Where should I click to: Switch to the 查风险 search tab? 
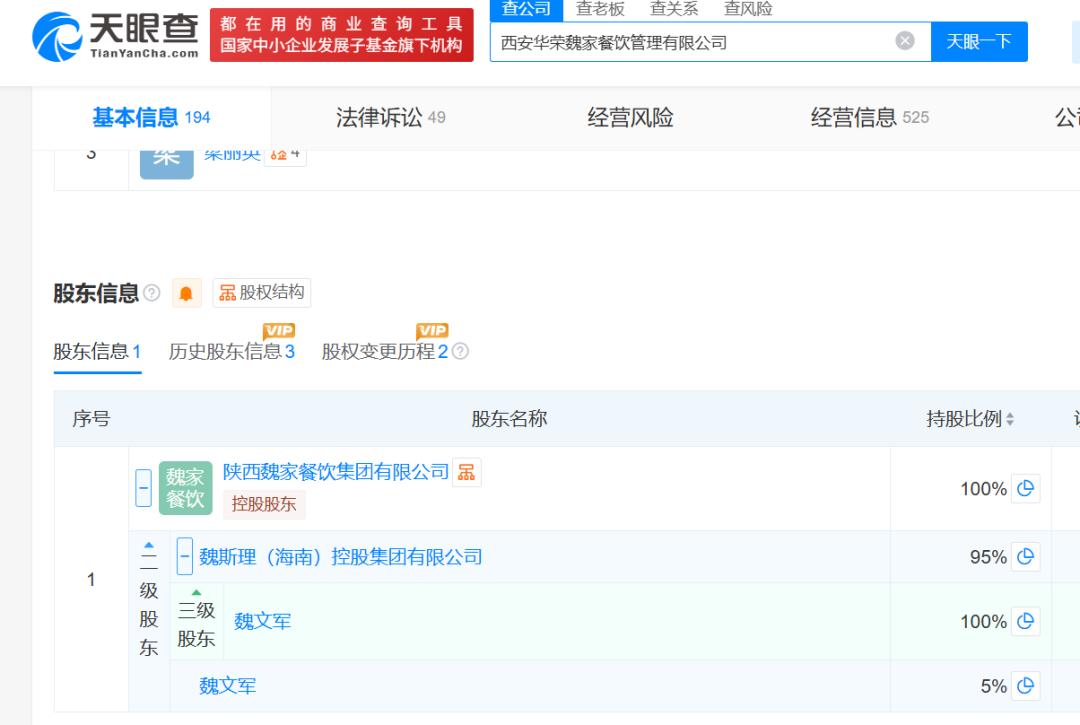[748, 9]
